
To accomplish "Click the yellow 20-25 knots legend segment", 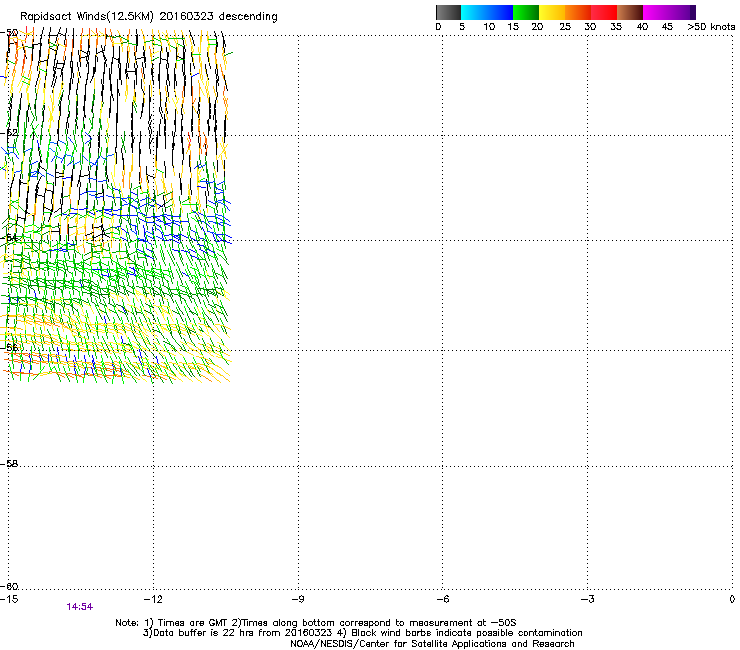I will coord(552,12).
